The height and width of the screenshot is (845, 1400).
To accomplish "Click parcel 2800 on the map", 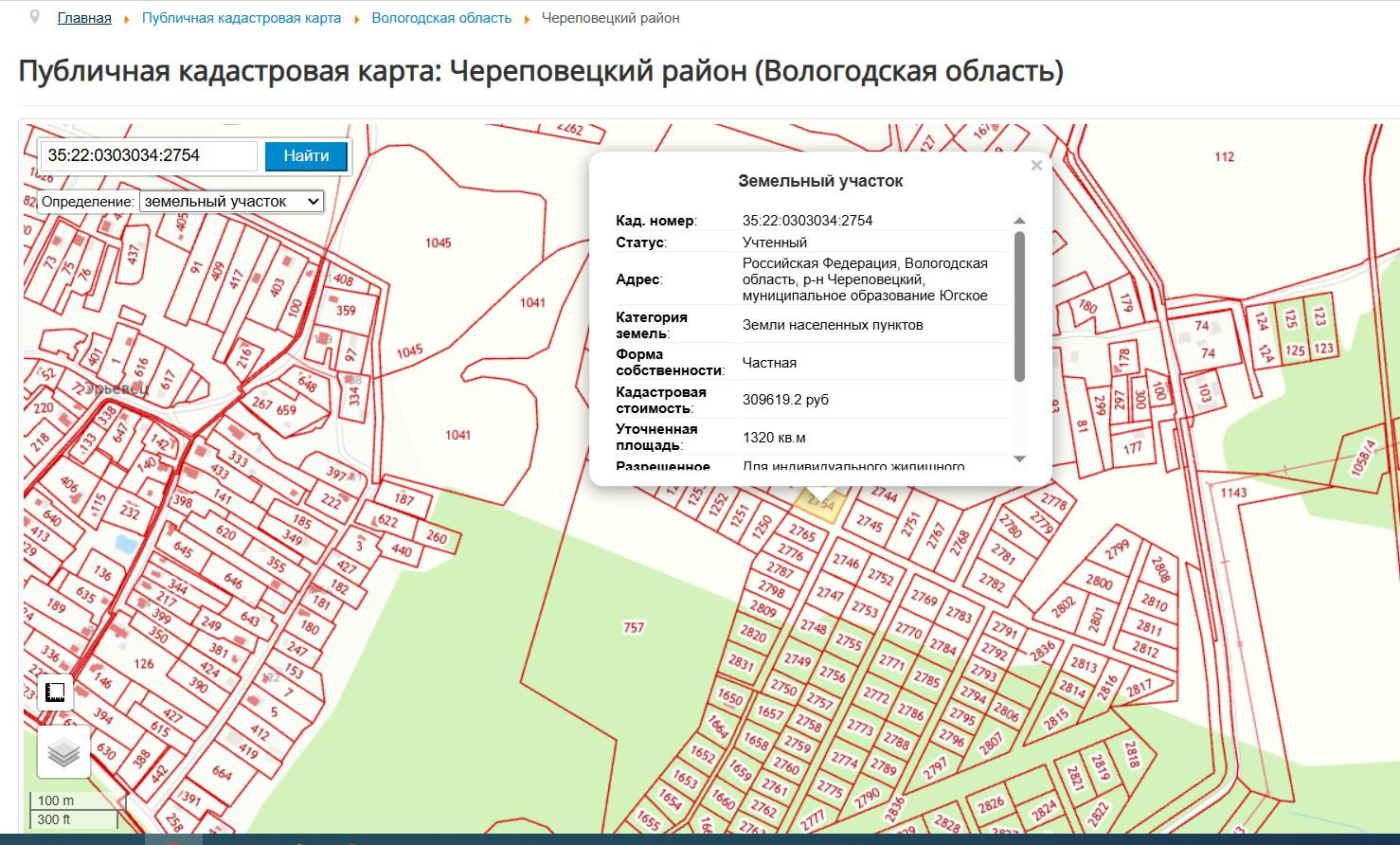I will (x=1099, y=582).
